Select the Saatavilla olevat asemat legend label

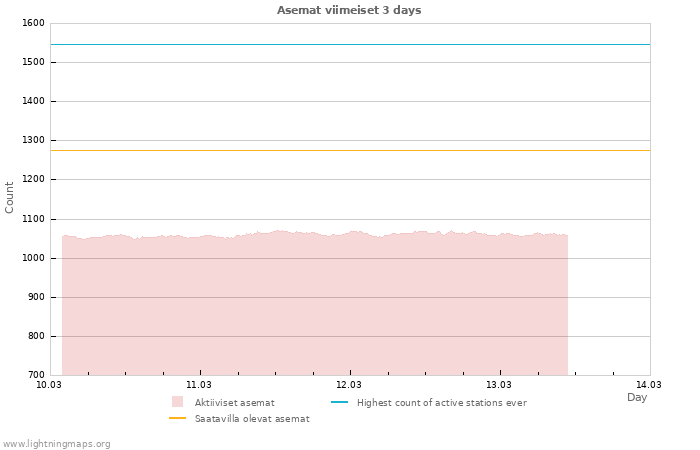(x=252, y=418)
